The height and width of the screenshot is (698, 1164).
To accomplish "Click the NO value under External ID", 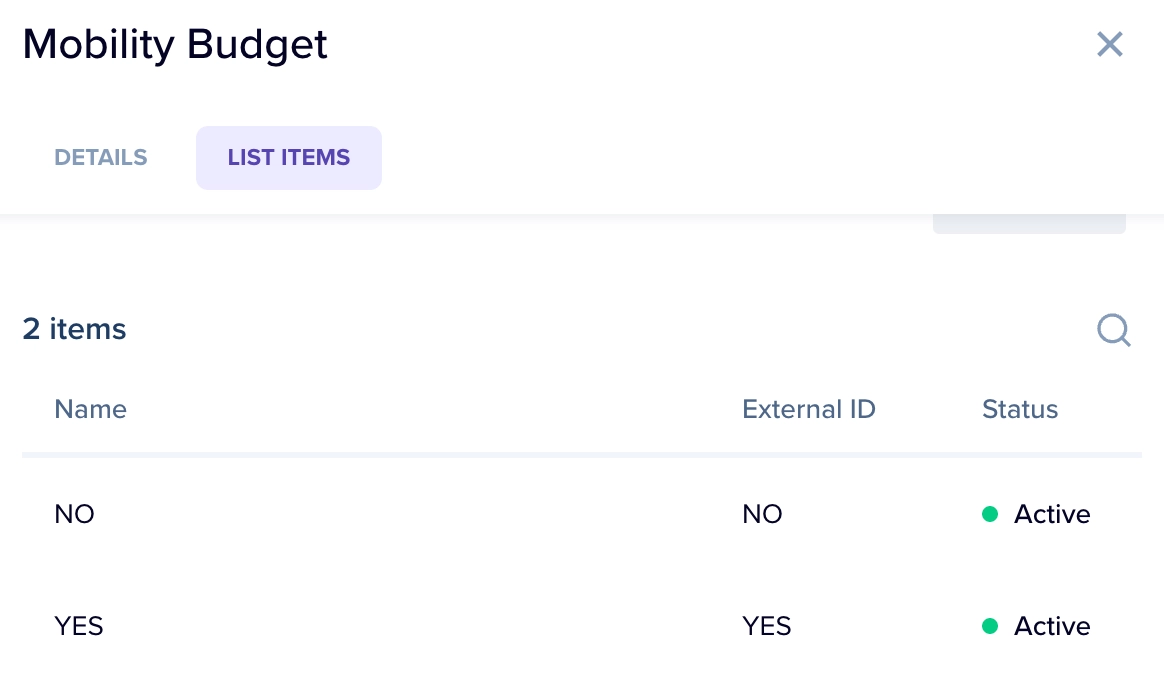I will pos(762,514).
